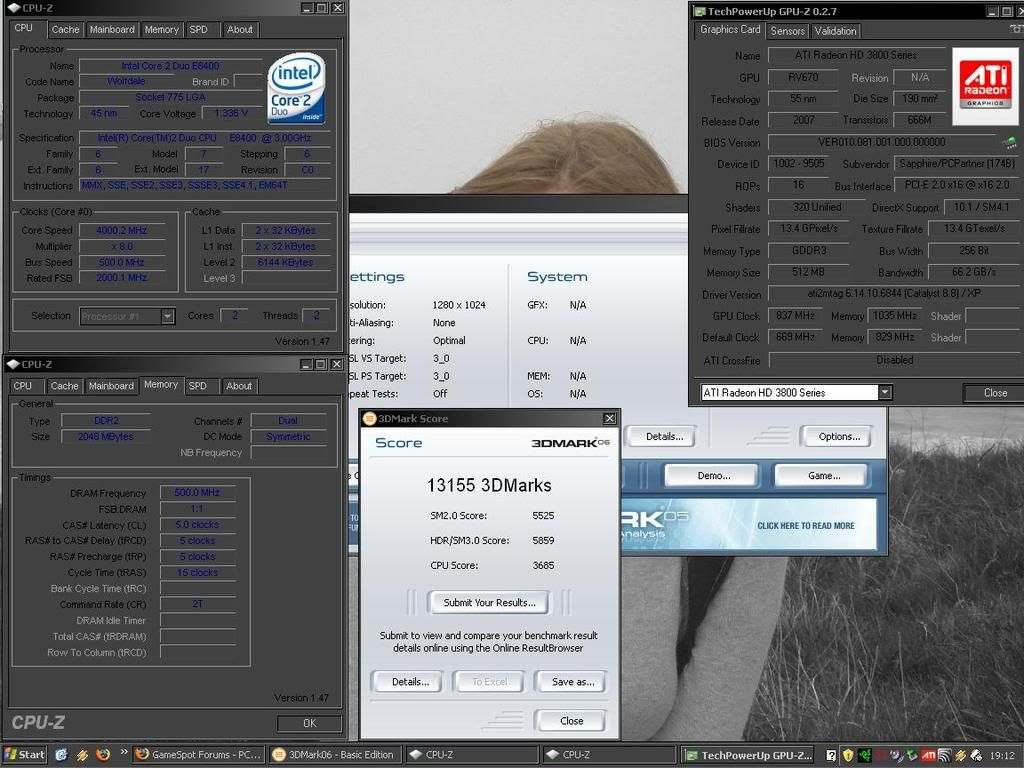The image size is (1024, 768).
Task: Click the Memory CPU-Z window title icon
Action: (x=12, y=364)
